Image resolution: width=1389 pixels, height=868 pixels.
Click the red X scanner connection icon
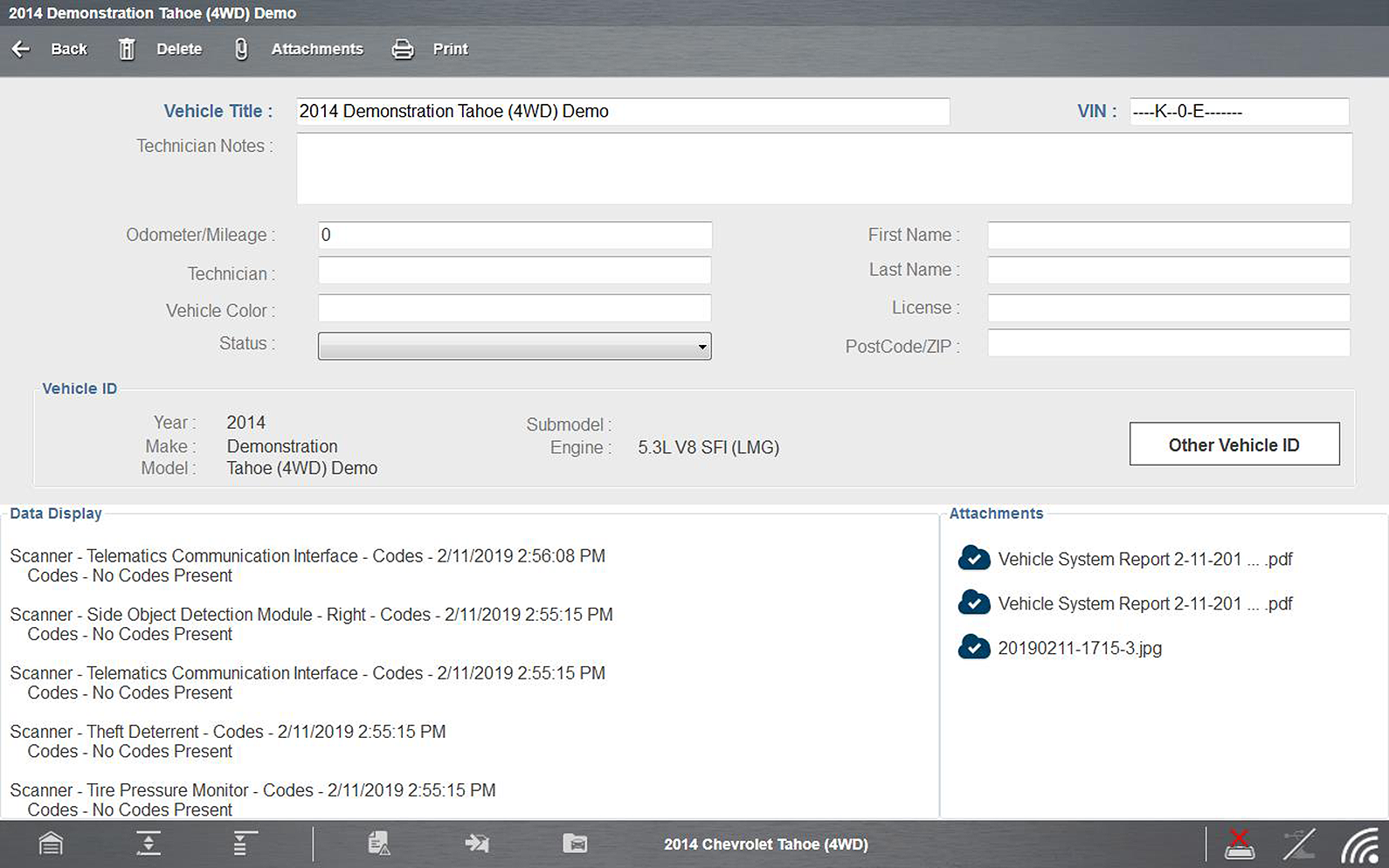[1239, 844]
